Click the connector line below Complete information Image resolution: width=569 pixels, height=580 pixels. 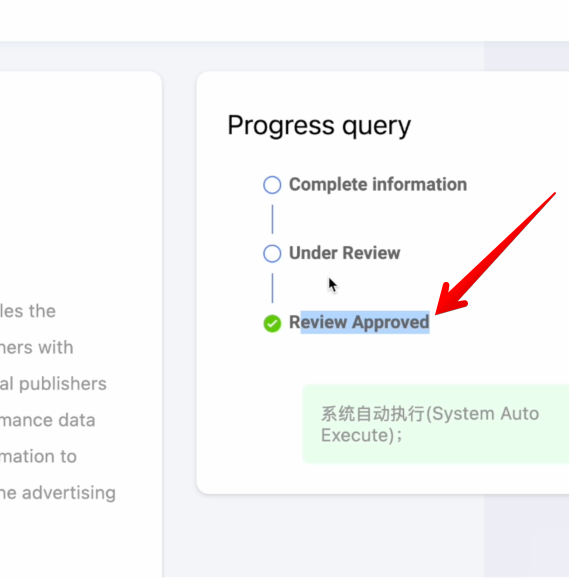[x=272, y=219]
